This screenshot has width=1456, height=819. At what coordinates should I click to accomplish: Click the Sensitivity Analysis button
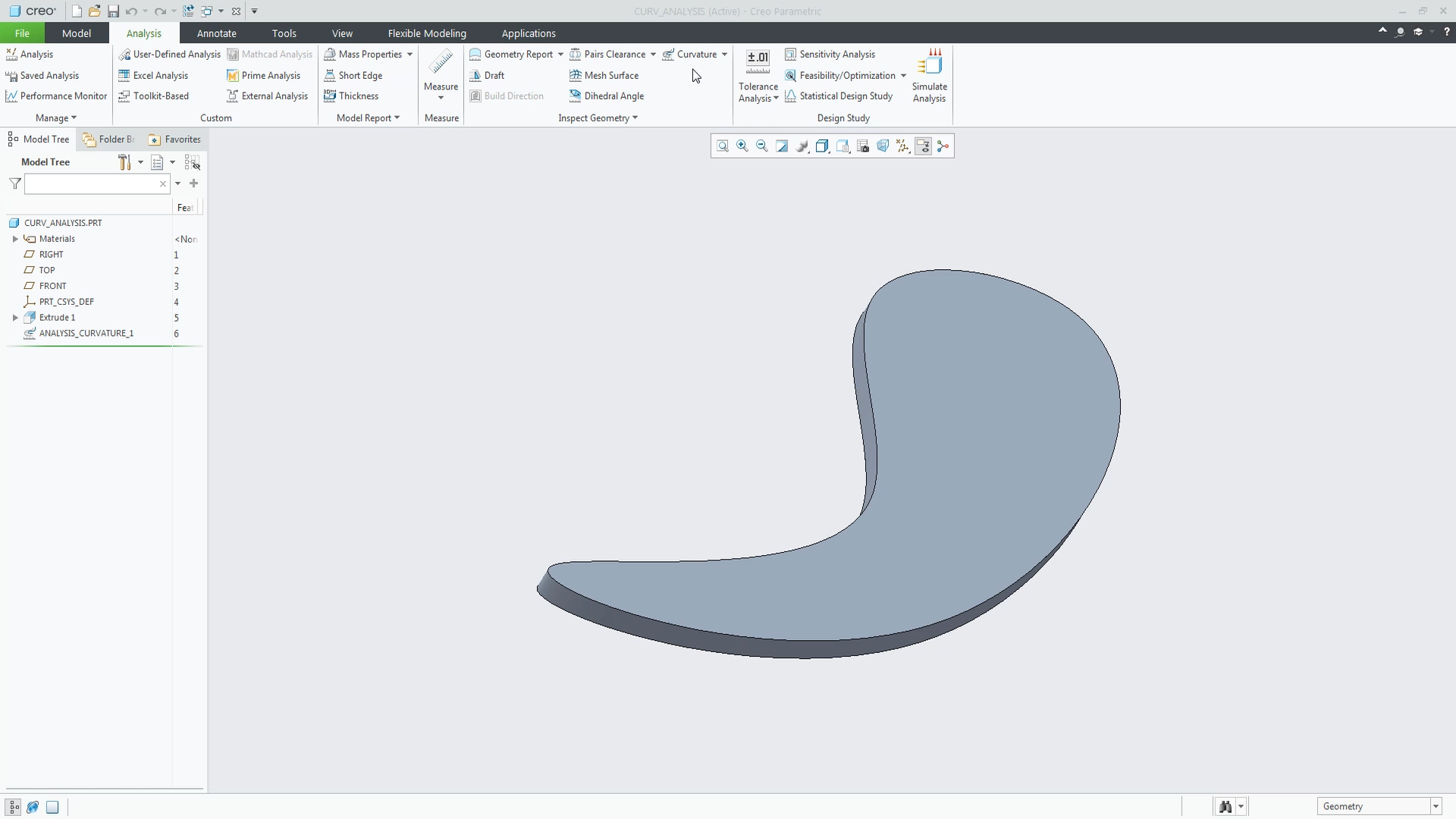point(830,55)
